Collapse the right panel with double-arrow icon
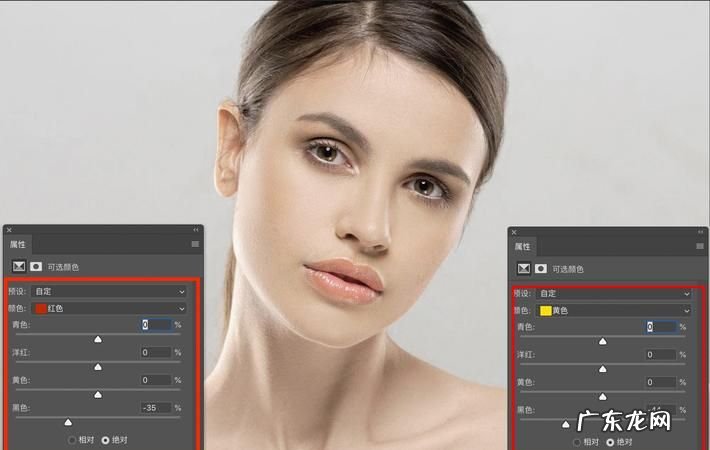The image size is (710, 450). pyautogui.click(x=700, y=232)
